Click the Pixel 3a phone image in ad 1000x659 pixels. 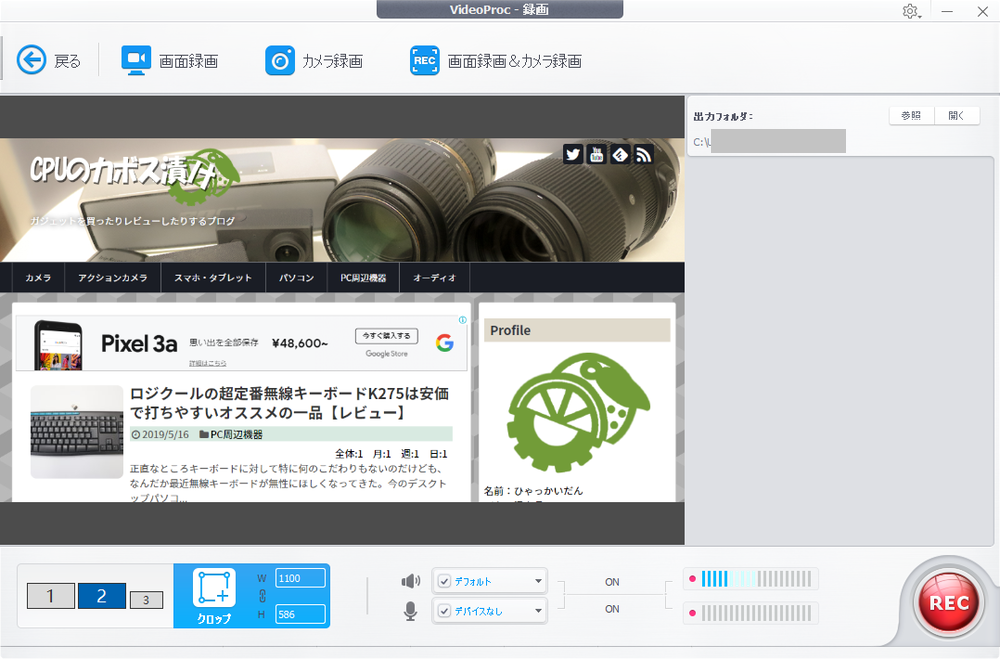[59, 345]
